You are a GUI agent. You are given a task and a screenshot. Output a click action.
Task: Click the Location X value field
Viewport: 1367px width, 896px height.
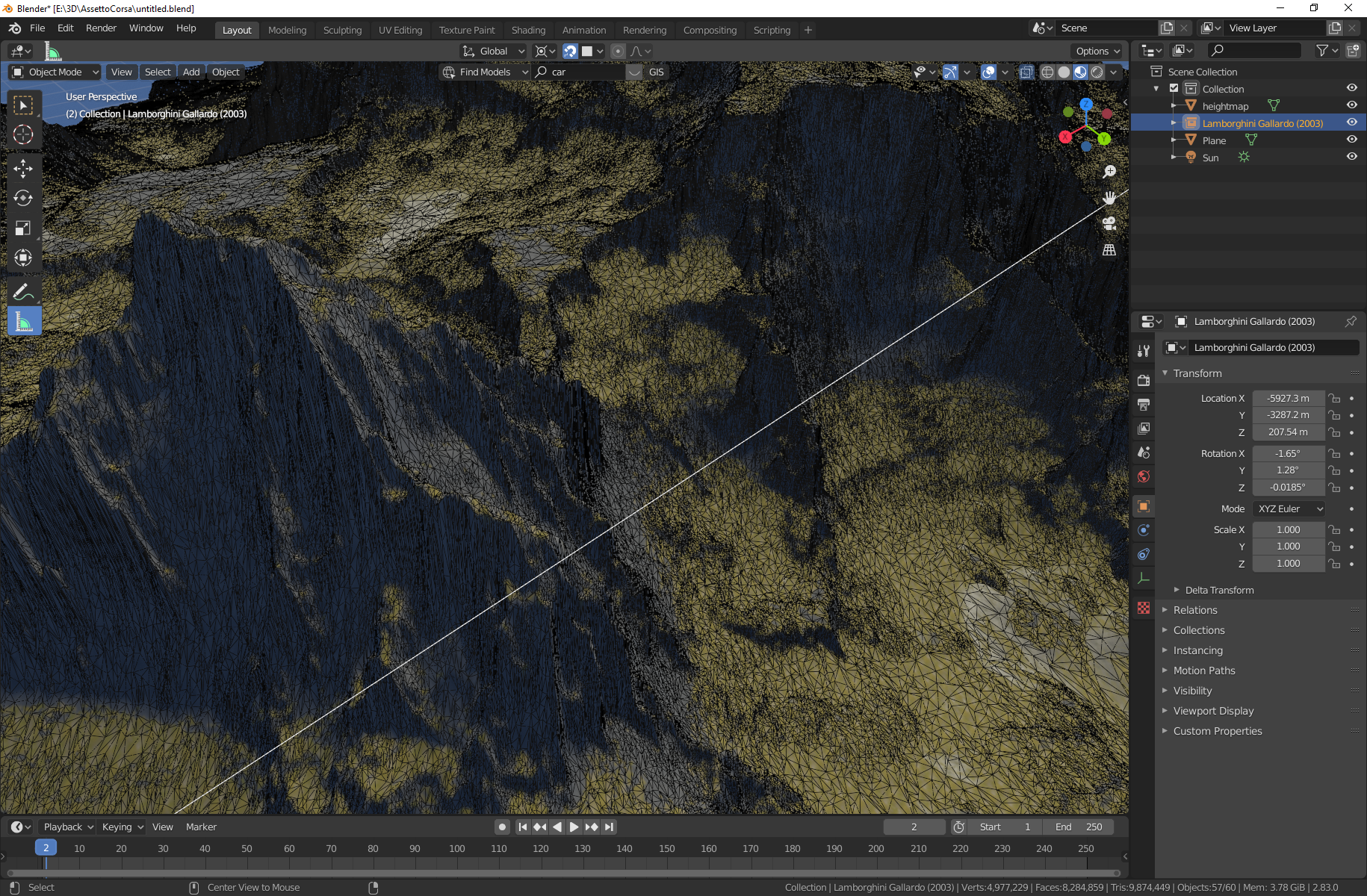coord(1289,398)
